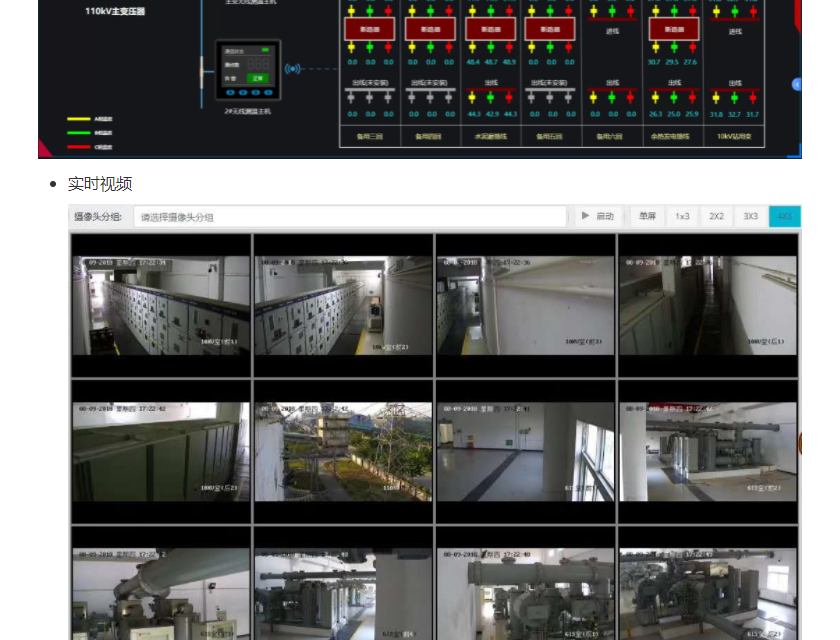Click the 10kV站用变 column label

pos(734,137)
